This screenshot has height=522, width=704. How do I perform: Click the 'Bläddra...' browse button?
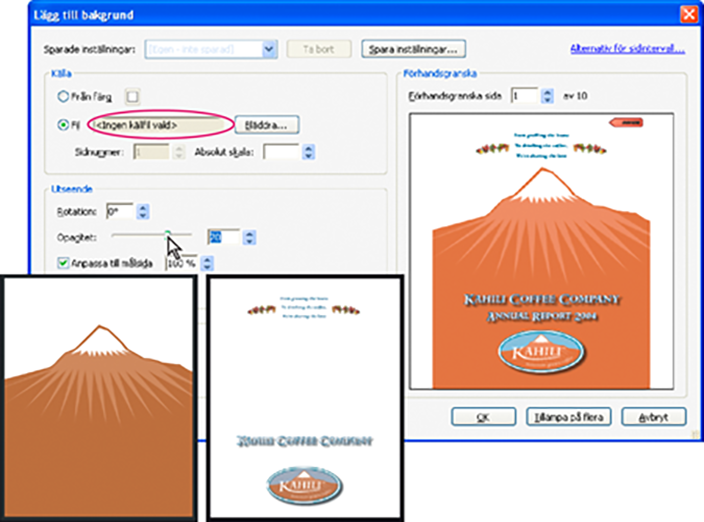[267, 125]
